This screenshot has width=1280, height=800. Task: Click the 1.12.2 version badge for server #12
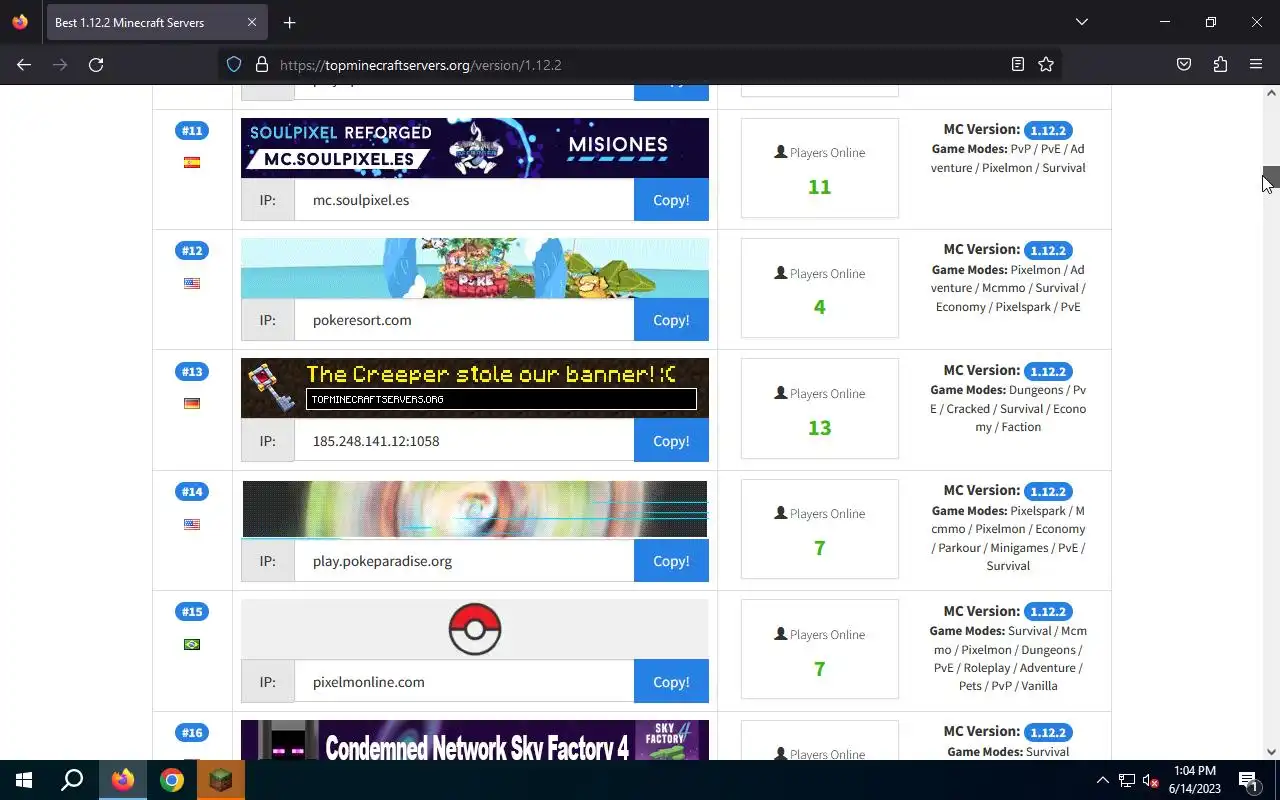click(x=1048, y=250)
